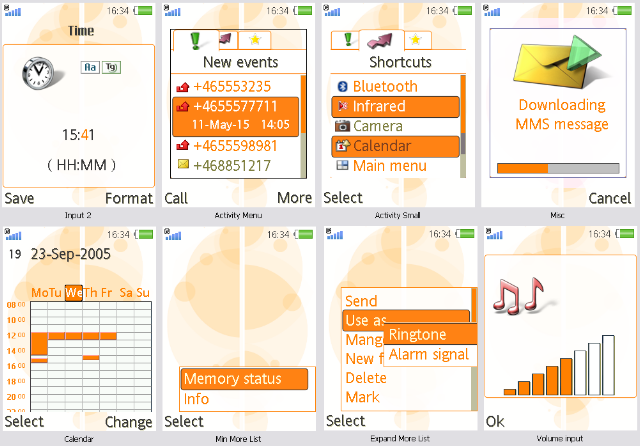Select Su day header in Calendar

click(x=143, y=293)
